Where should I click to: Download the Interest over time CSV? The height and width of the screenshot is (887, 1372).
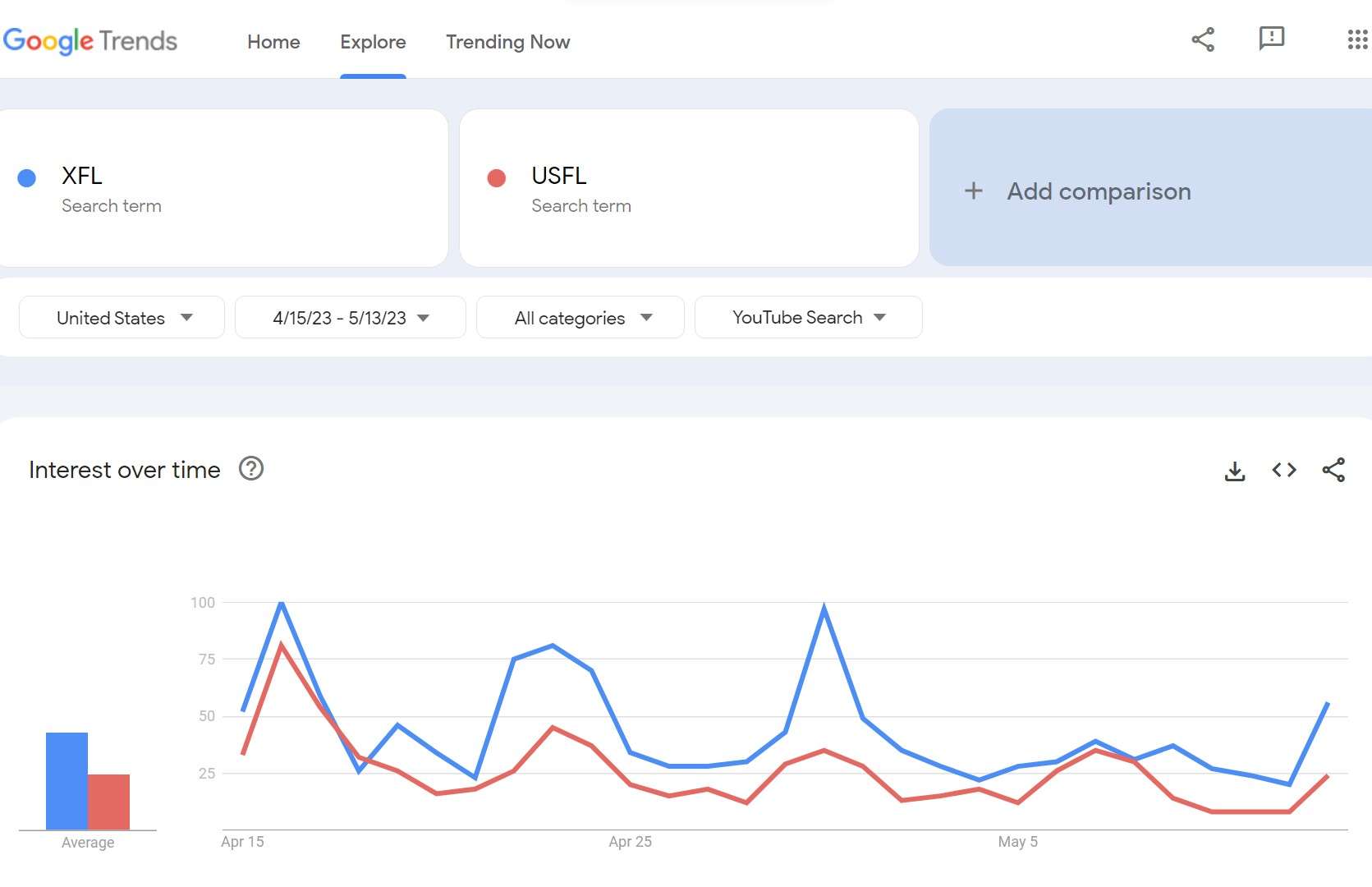coord(1235,471)
